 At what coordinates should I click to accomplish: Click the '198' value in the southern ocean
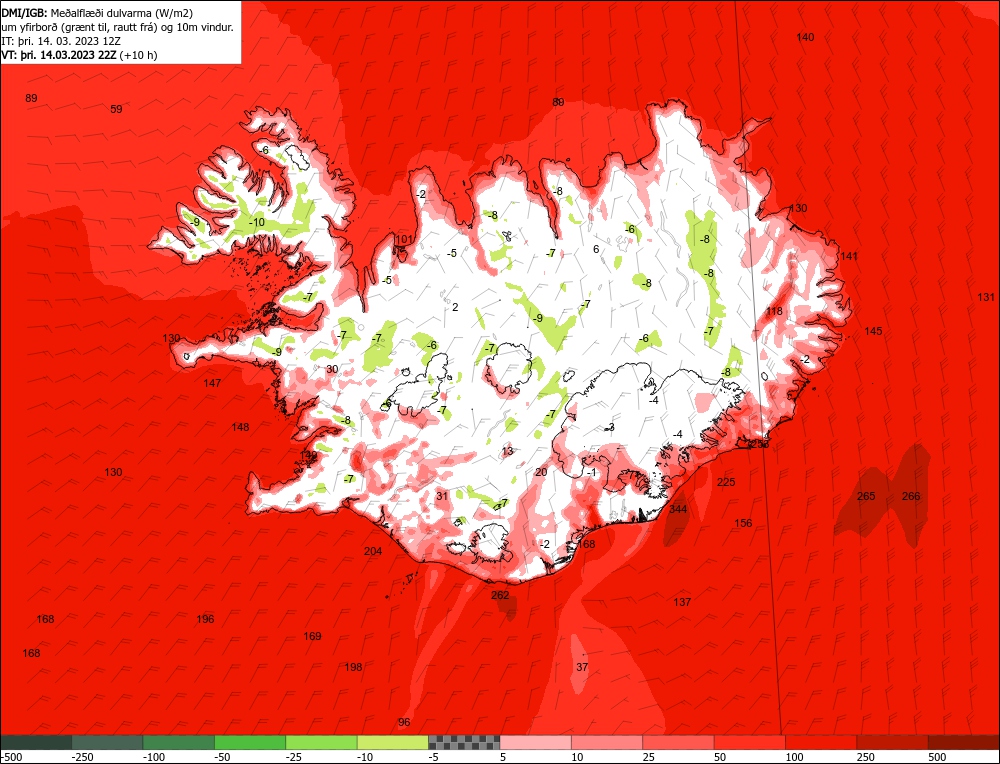353,667
